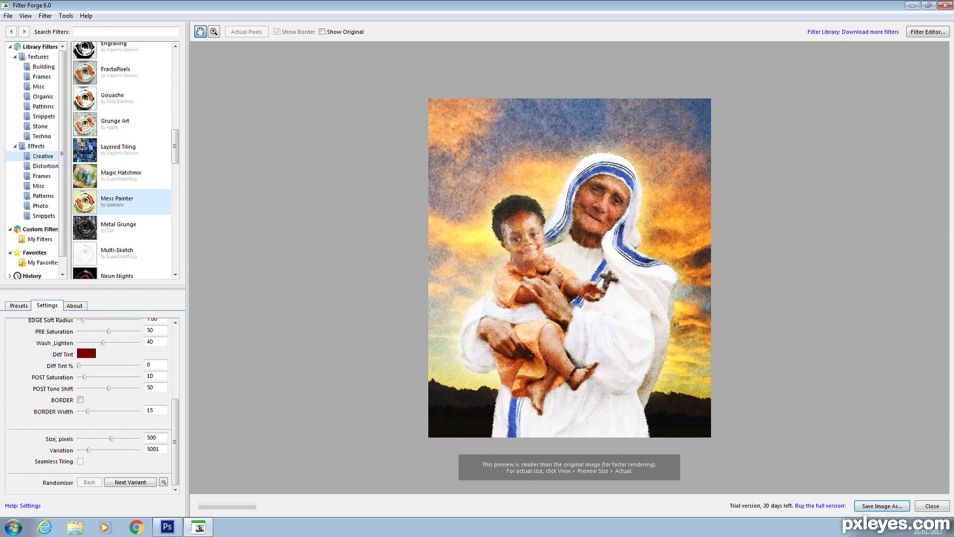This screenshot has width=954, height=537.
Task: Enable Seamless Tiling checkbox
Action: pos(80,462)
